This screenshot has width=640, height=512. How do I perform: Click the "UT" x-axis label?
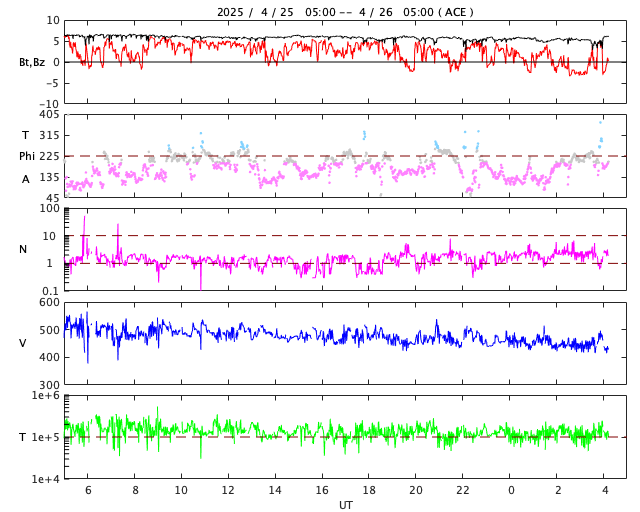[x=345, y=505]
